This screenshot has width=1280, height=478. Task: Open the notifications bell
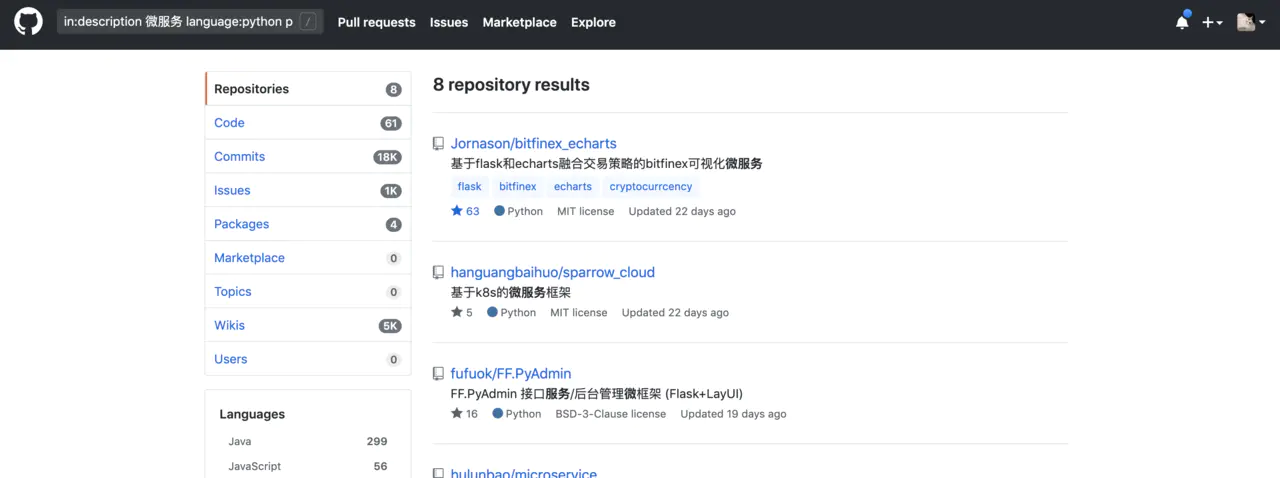coord(1182,22)
